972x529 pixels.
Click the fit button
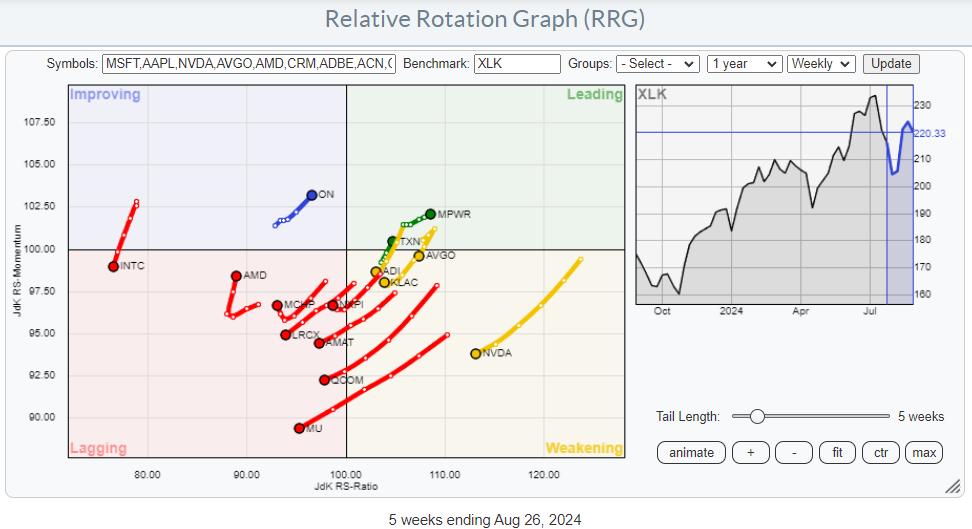[x=837, y=453]
